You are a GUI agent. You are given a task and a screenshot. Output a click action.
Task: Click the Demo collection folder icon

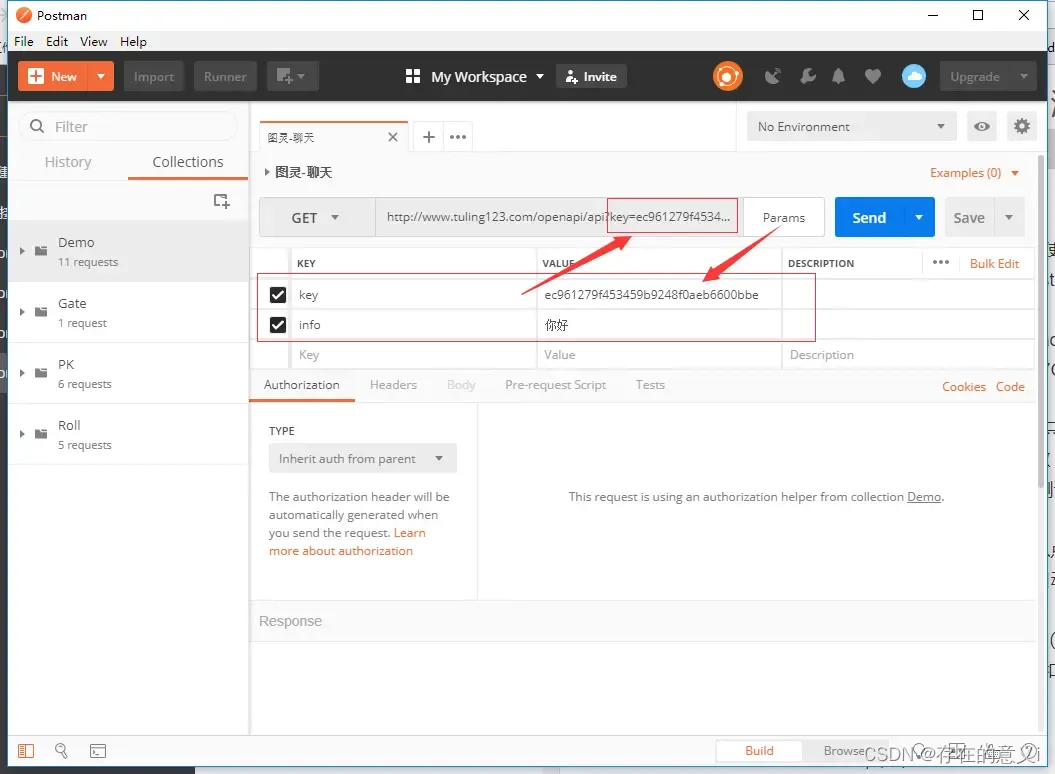41,250
